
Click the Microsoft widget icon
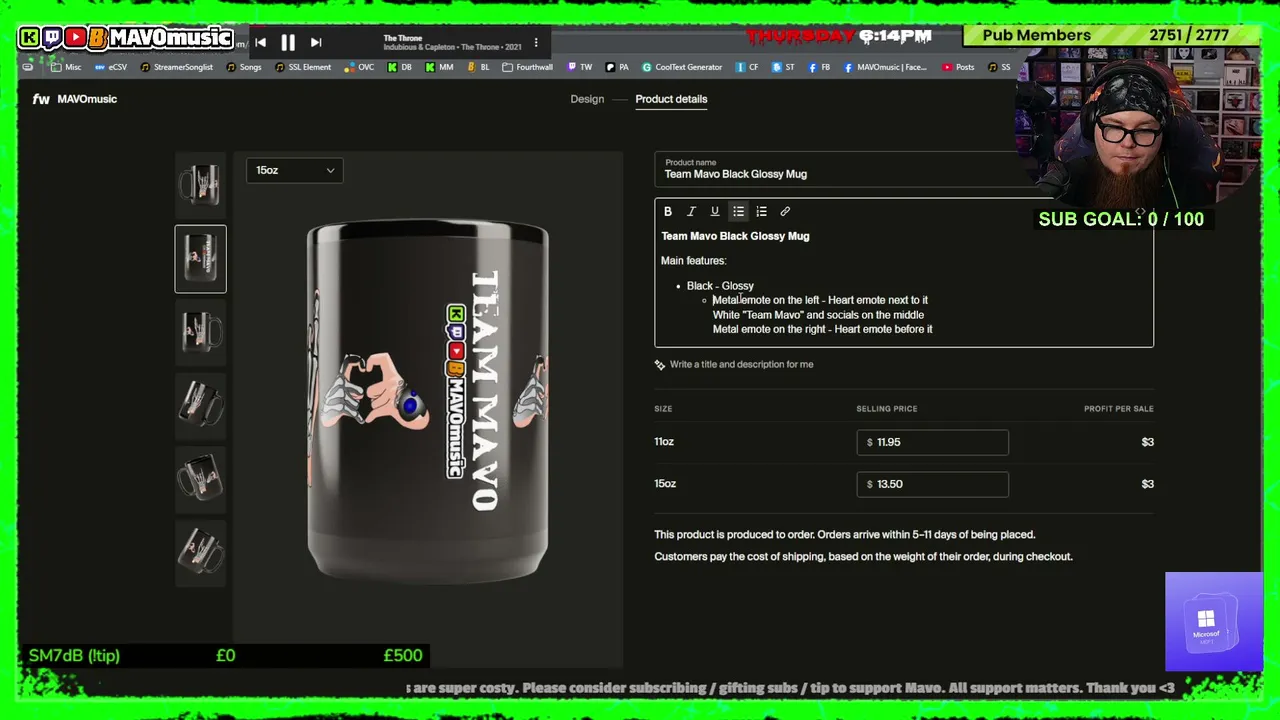coord(1213,621)
